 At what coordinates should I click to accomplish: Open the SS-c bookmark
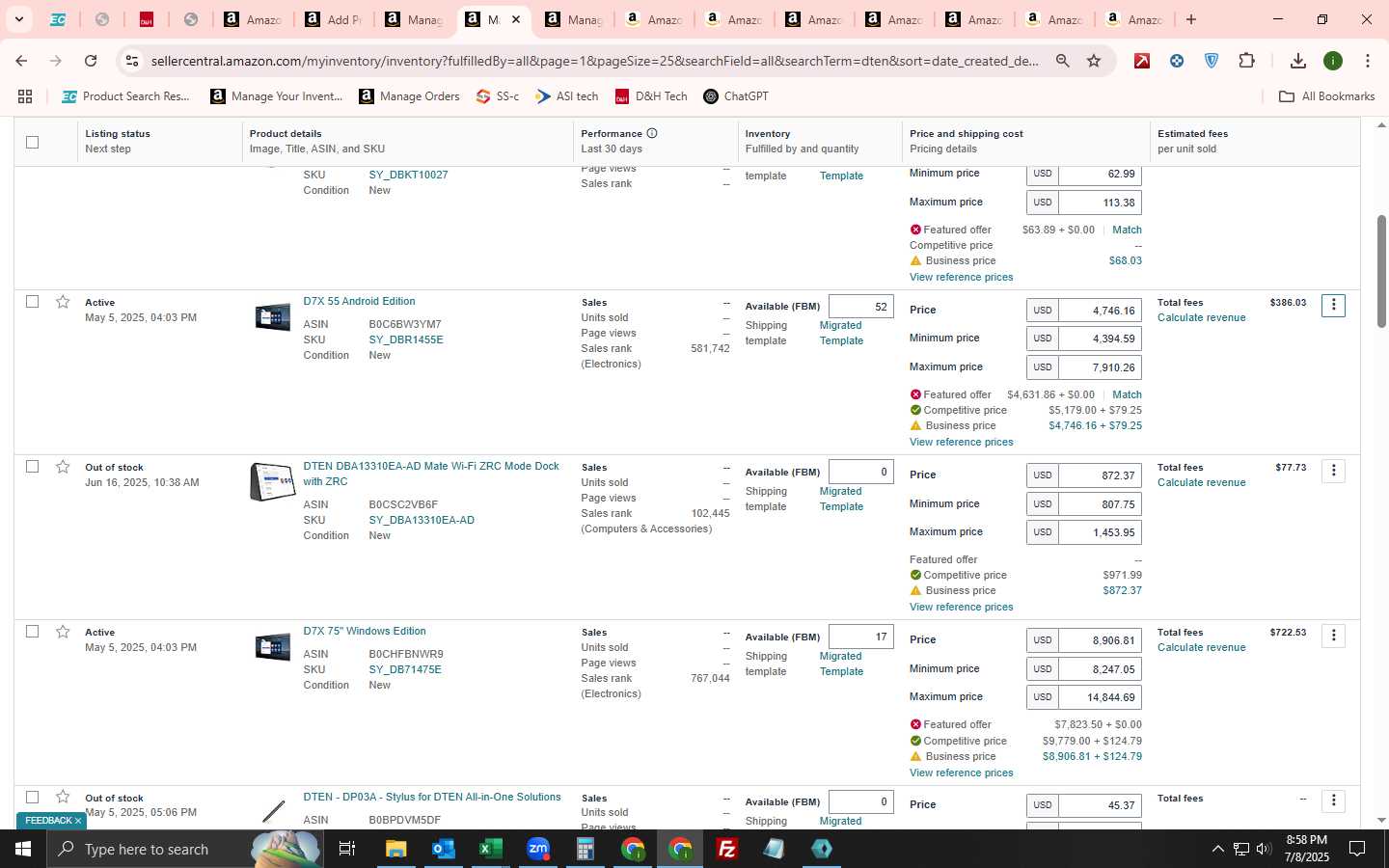(x=498, y=96)
